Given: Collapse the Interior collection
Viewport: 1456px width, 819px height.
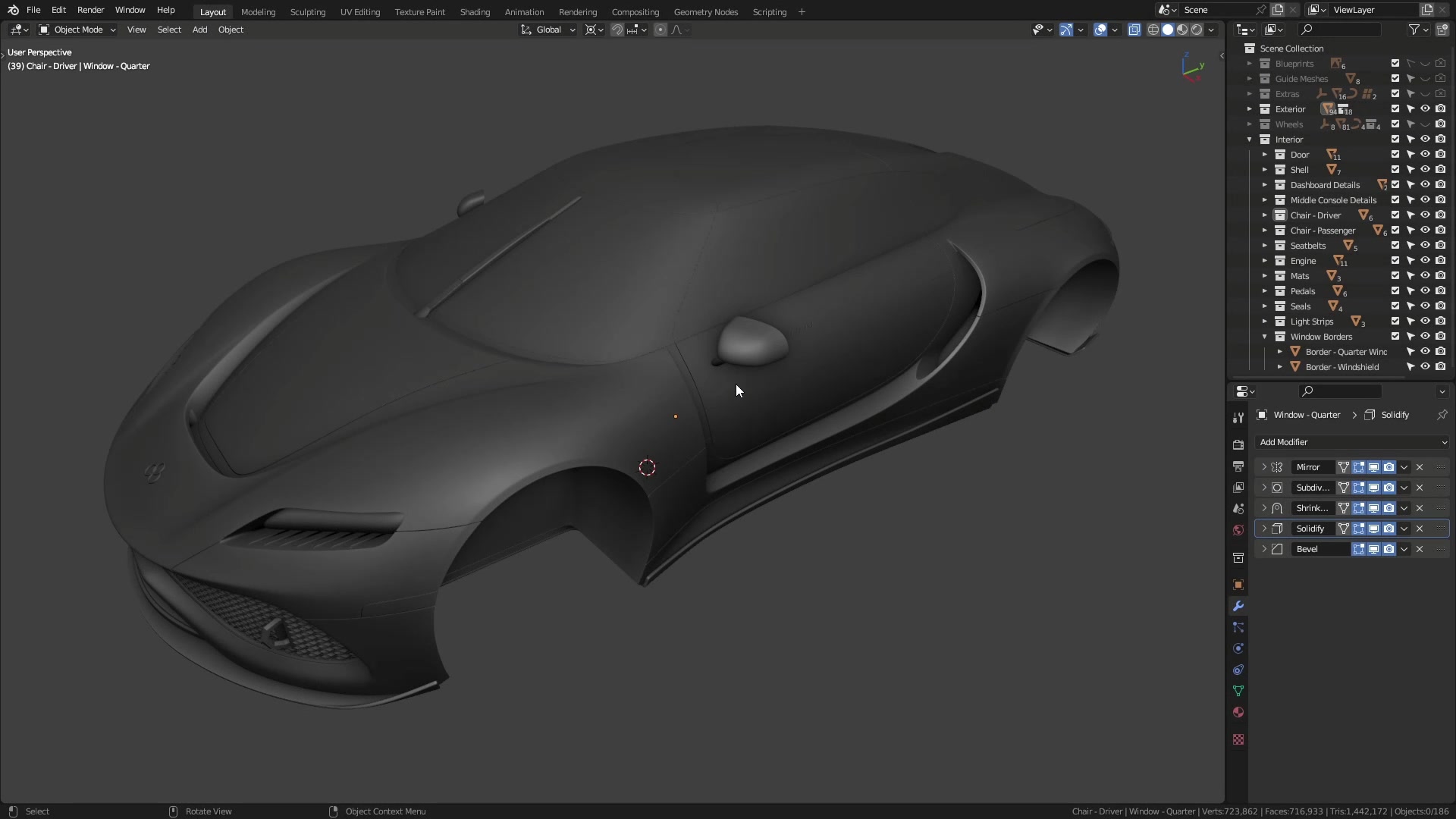Looking at the screenshot, I should pos(1249,139).
